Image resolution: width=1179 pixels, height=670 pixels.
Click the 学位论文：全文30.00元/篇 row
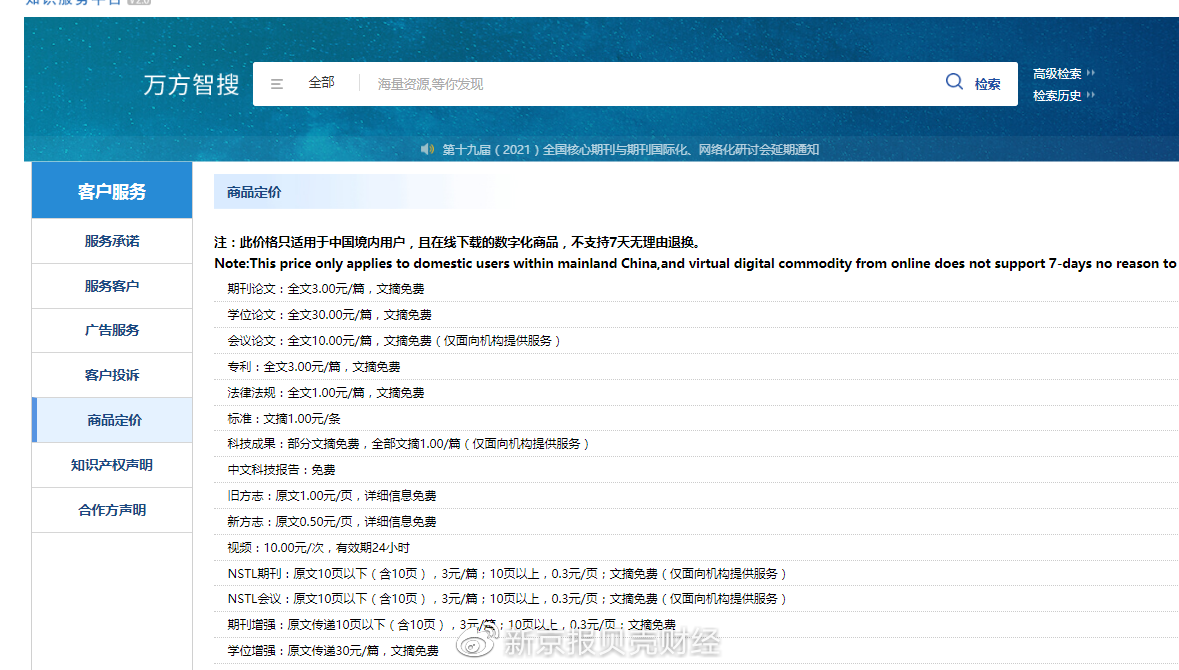click(696, 315)
